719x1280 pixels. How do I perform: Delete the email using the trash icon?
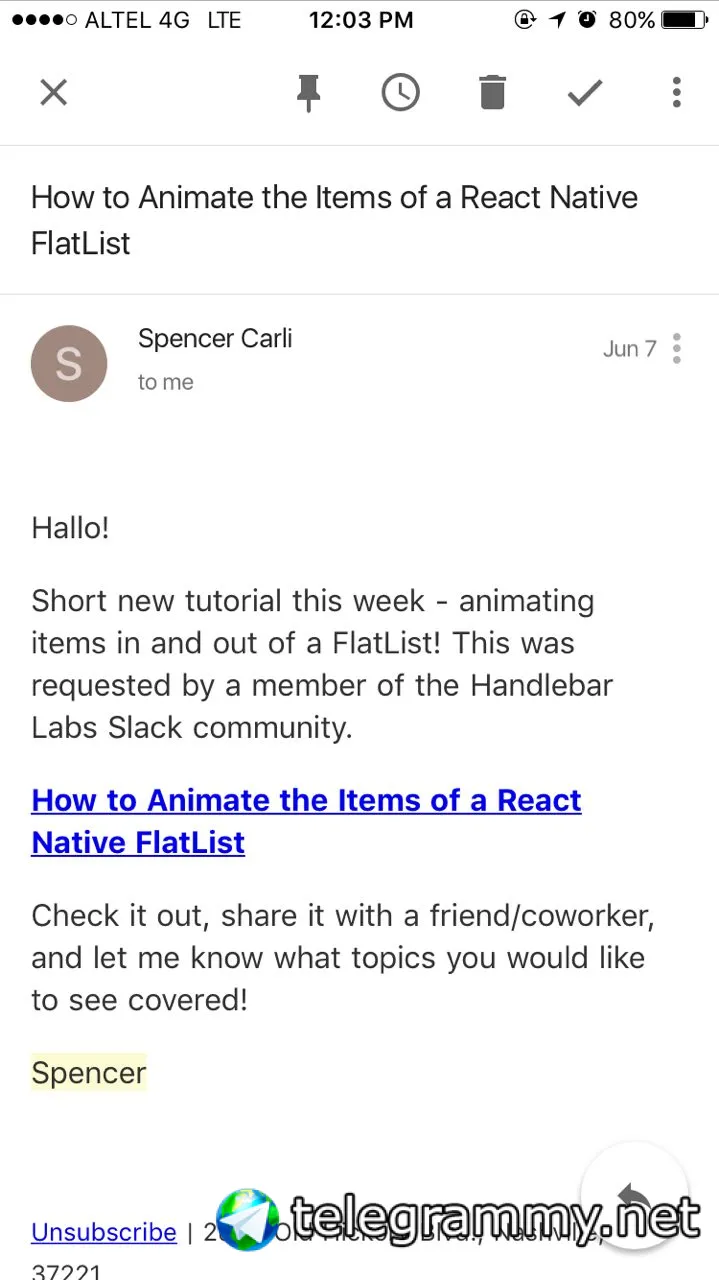[492, 93]
